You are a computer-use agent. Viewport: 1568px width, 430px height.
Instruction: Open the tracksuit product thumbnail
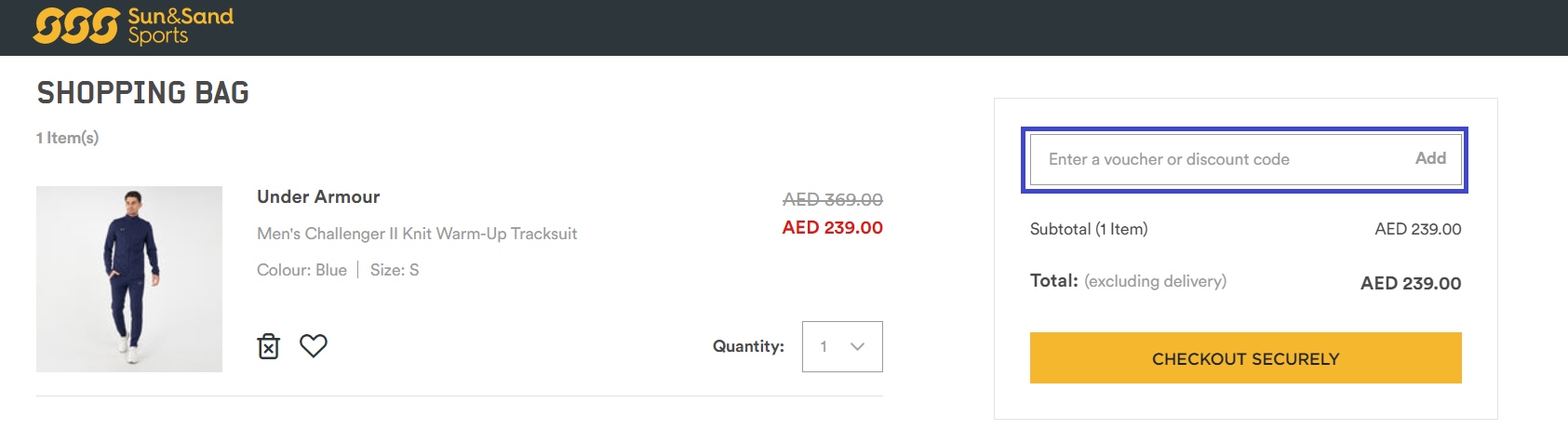(129, 279)
